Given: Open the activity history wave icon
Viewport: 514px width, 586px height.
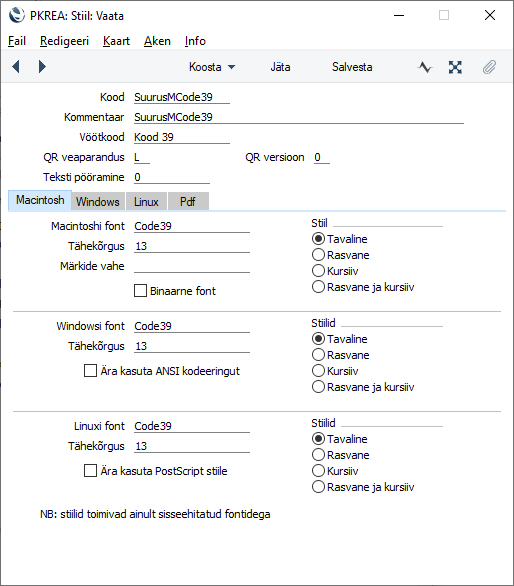Looking at the screenshot, I should (x=425, y=67).
